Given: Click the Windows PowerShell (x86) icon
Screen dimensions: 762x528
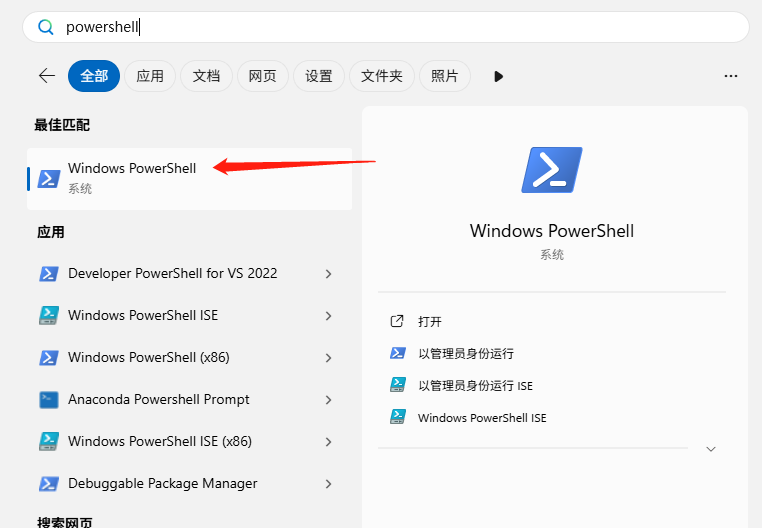Looking at the screenshot, I should [x=49, y=358].
